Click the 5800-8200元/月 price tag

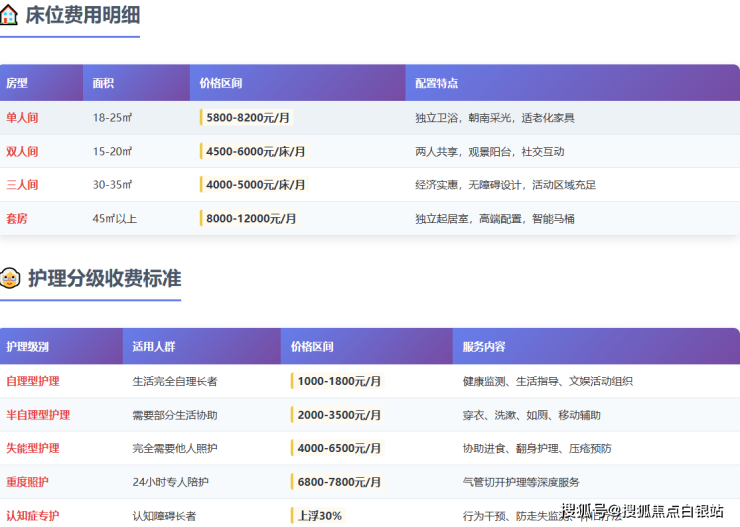coord(248,118)
